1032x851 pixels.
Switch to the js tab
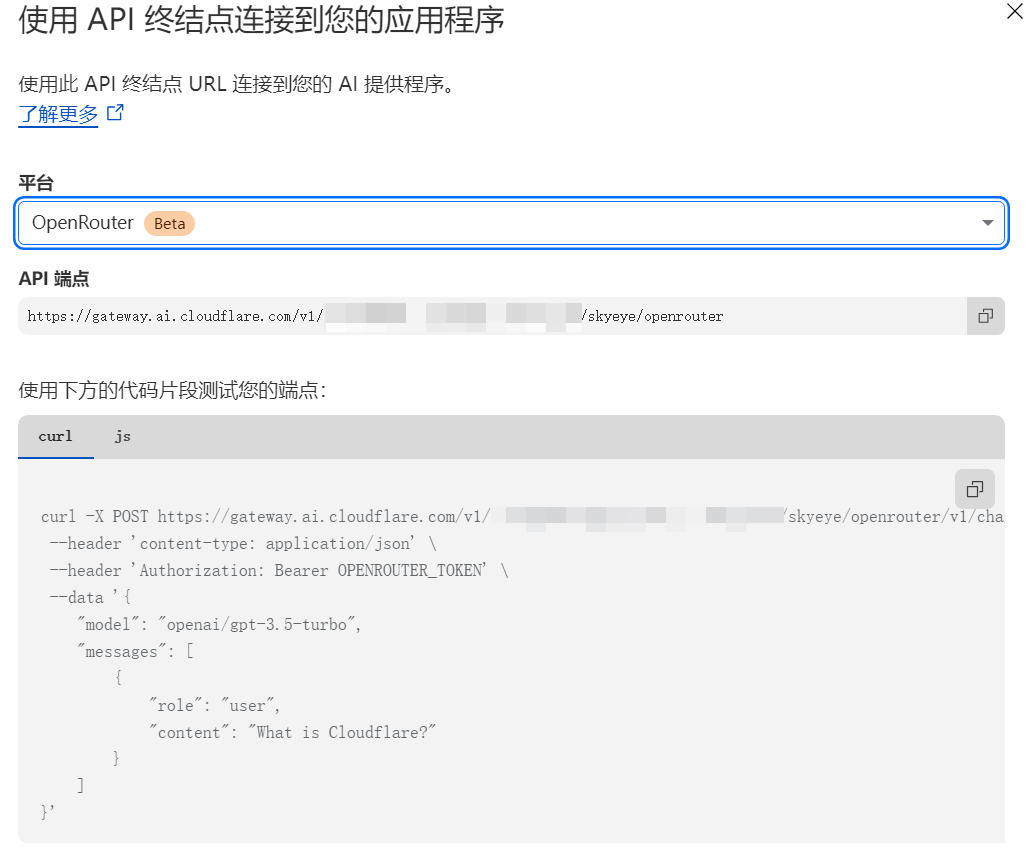click(x=123, y=436)
